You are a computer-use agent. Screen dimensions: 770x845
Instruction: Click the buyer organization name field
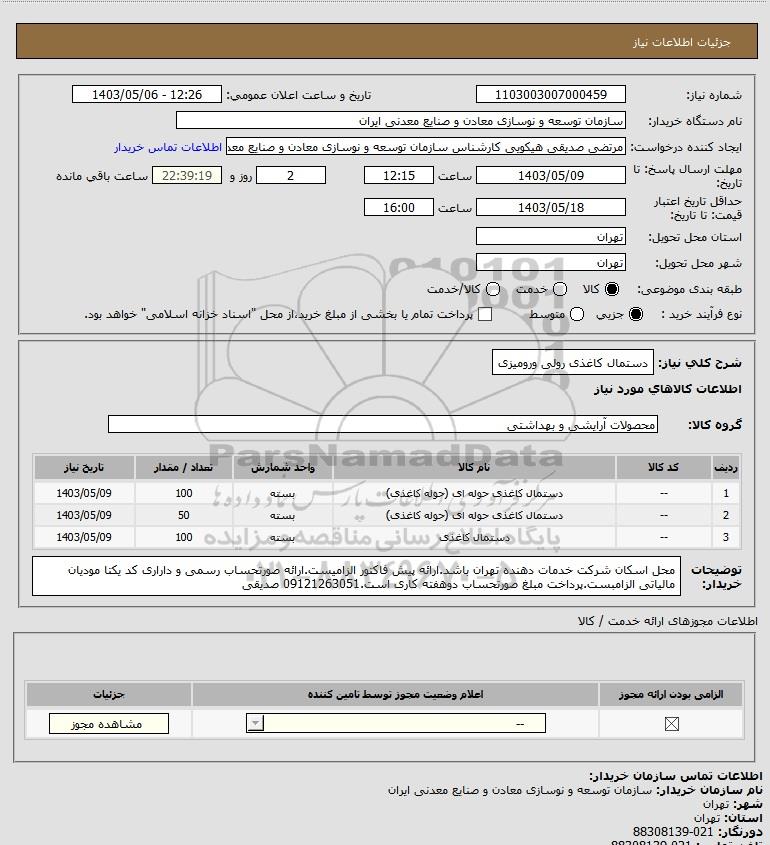(400, 121)
